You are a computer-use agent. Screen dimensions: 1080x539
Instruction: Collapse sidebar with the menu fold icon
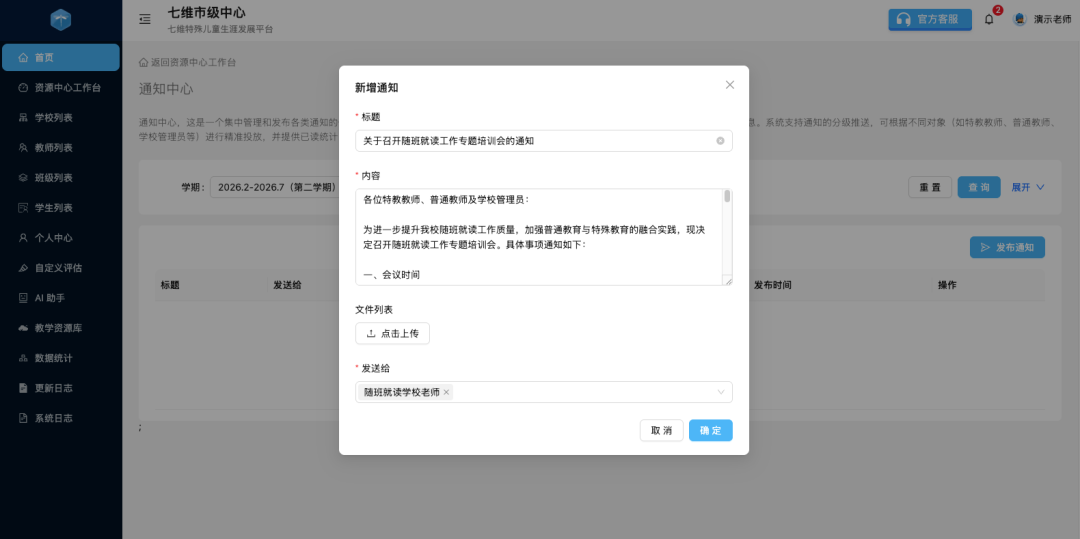(145, 19)
